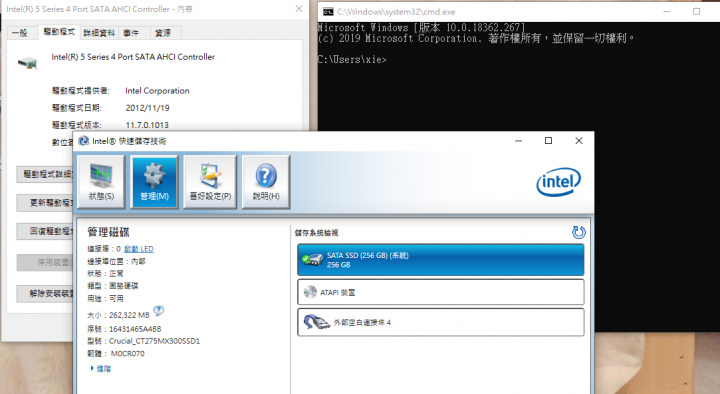Click the C:\Users\xie> prompt in cmd
This screenshot has width=720, height=394.
(353, 60)
